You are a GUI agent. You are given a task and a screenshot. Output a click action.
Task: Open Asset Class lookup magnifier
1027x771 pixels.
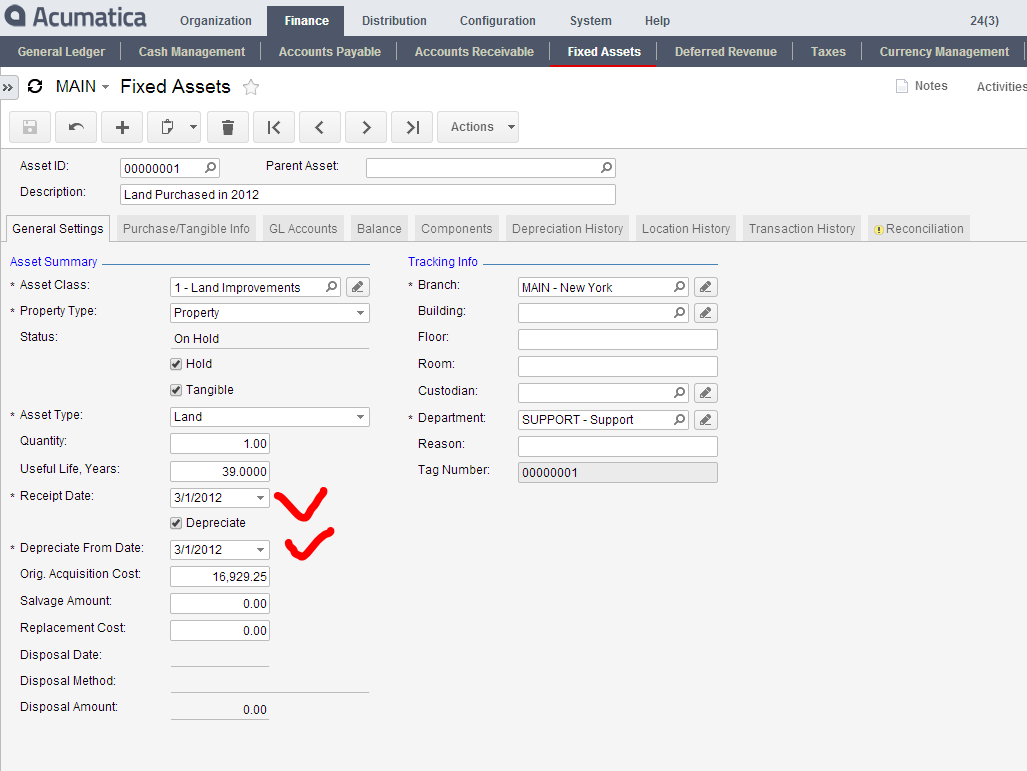331,287
